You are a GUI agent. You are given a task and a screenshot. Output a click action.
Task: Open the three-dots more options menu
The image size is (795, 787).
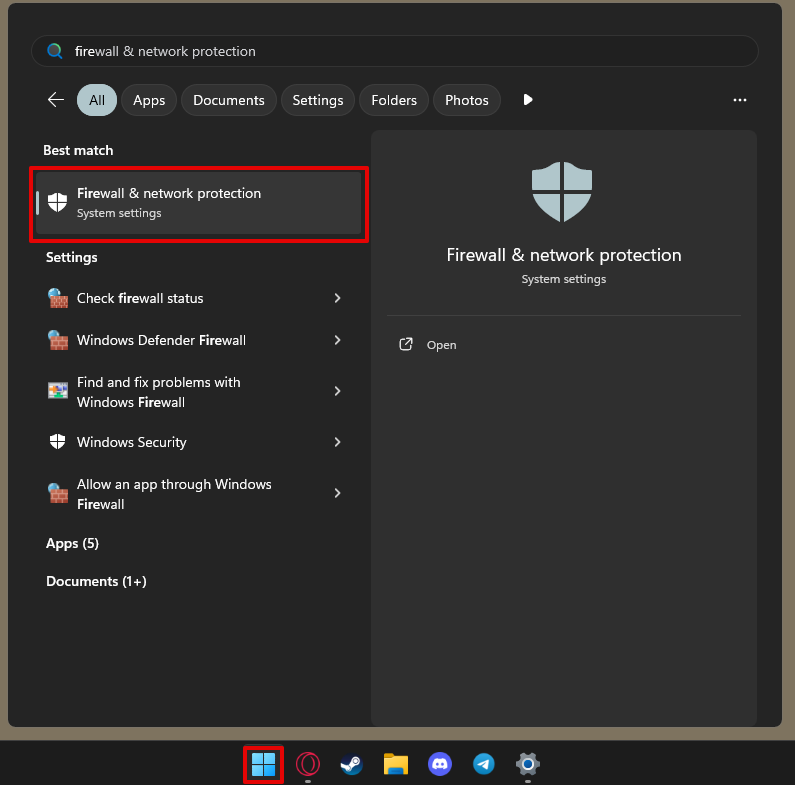[740, 100]
